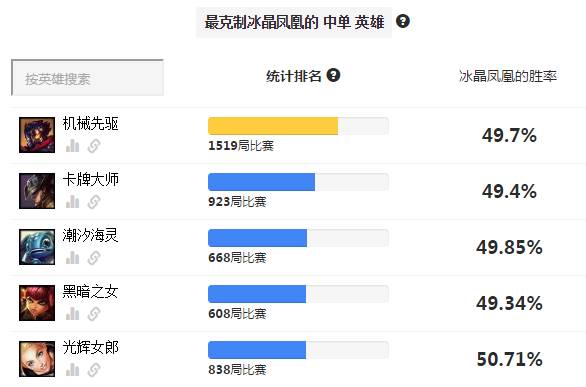Open bar chart stats icon under 黑暗之女
Screen dimensions: 586x387
click(x=73, y=314)
